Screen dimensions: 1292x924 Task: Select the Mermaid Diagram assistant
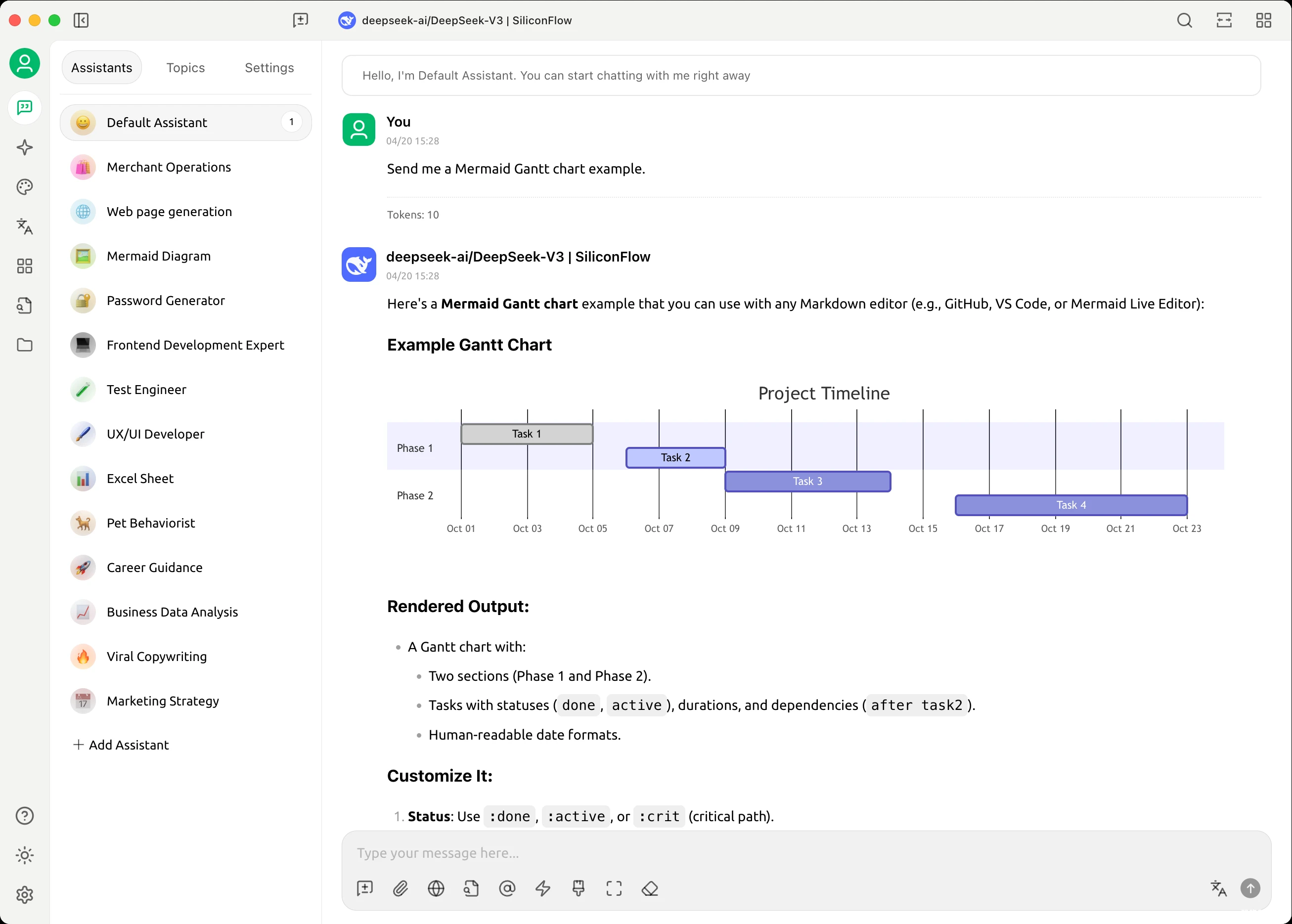point(159,256)
